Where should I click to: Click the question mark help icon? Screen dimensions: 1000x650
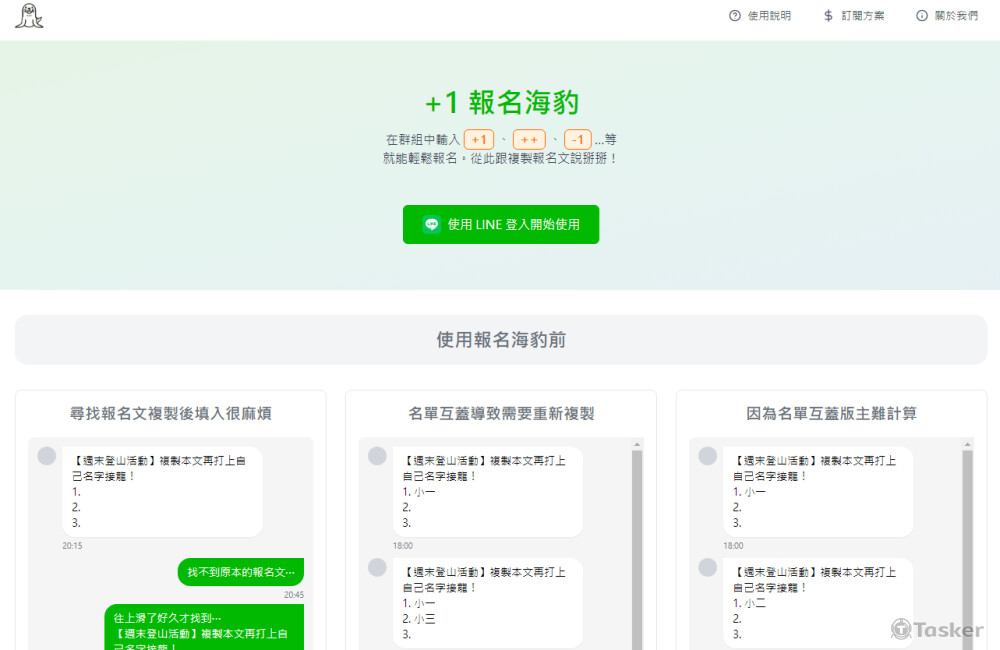point(735,16)
